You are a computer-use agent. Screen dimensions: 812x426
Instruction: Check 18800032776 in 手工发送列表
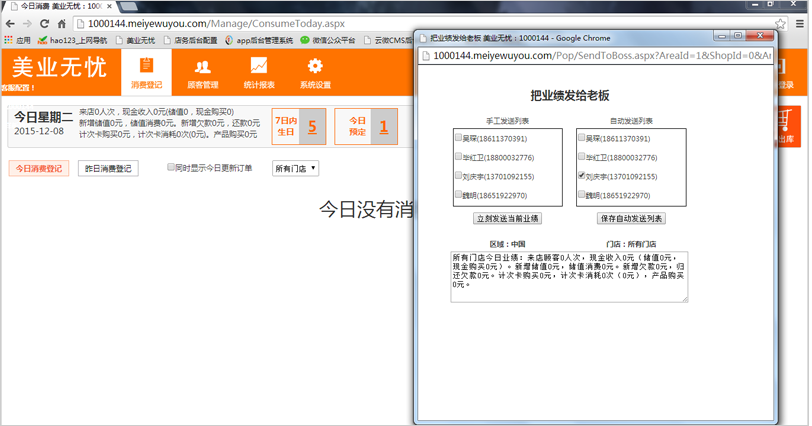(458, 156)
